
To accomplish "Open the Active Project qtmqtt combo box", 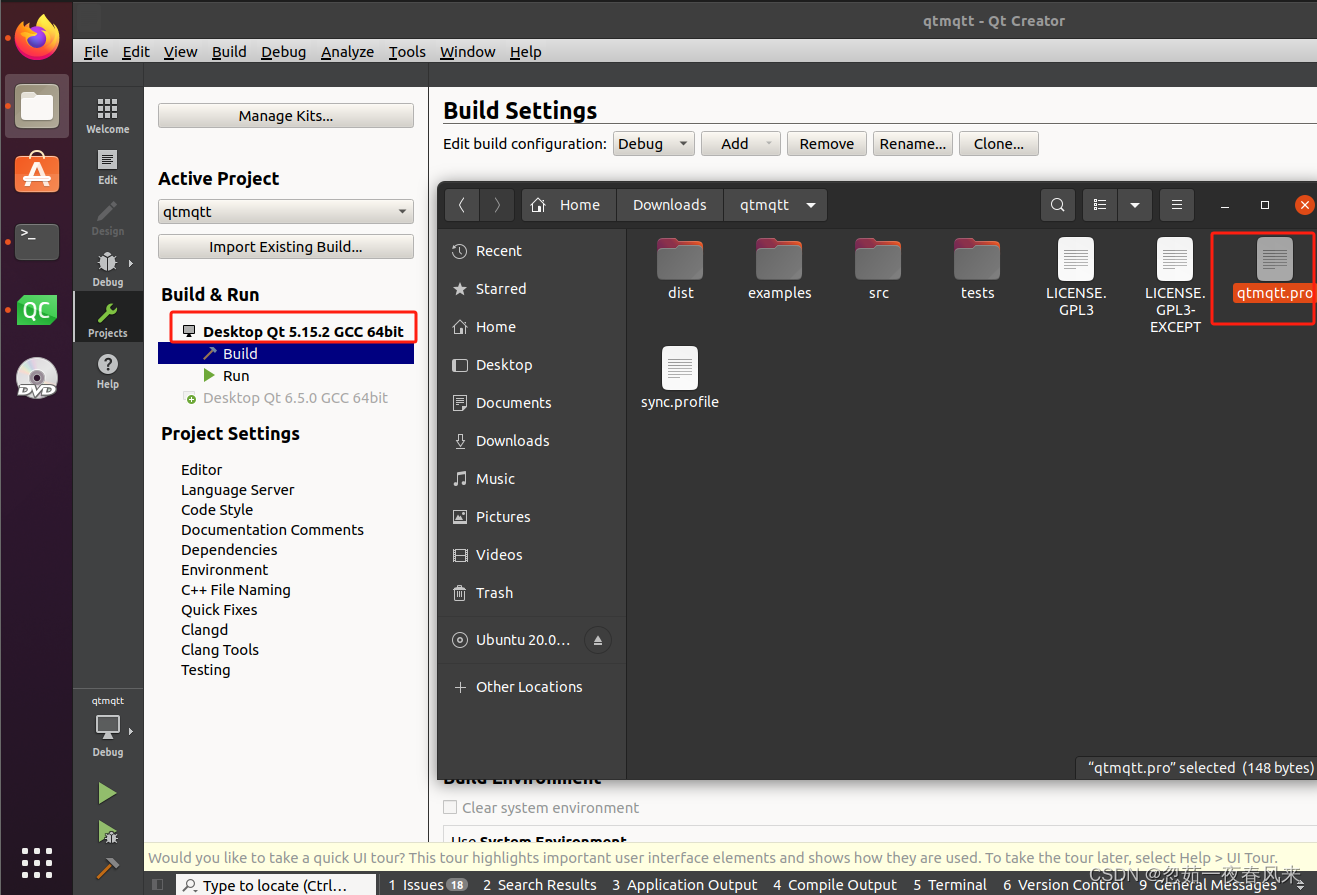I will click(286, 212).
